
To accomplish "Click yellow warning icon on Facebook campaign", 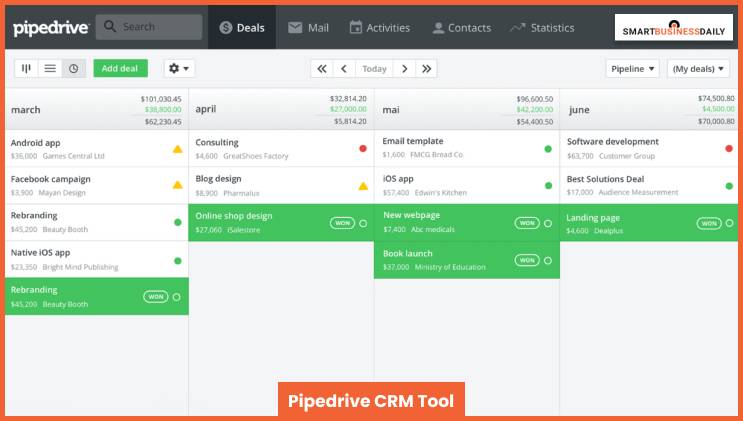I will (x=177, y=185).
